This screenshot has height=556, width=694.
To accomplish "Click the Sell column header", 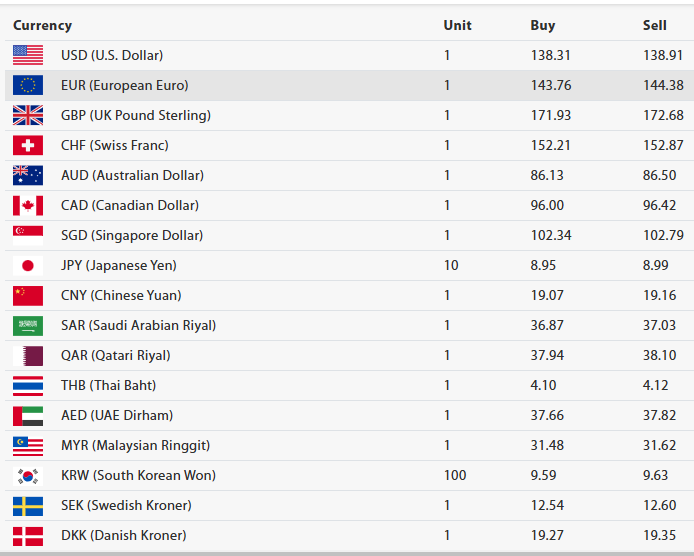I will click(x=655, y=25).
